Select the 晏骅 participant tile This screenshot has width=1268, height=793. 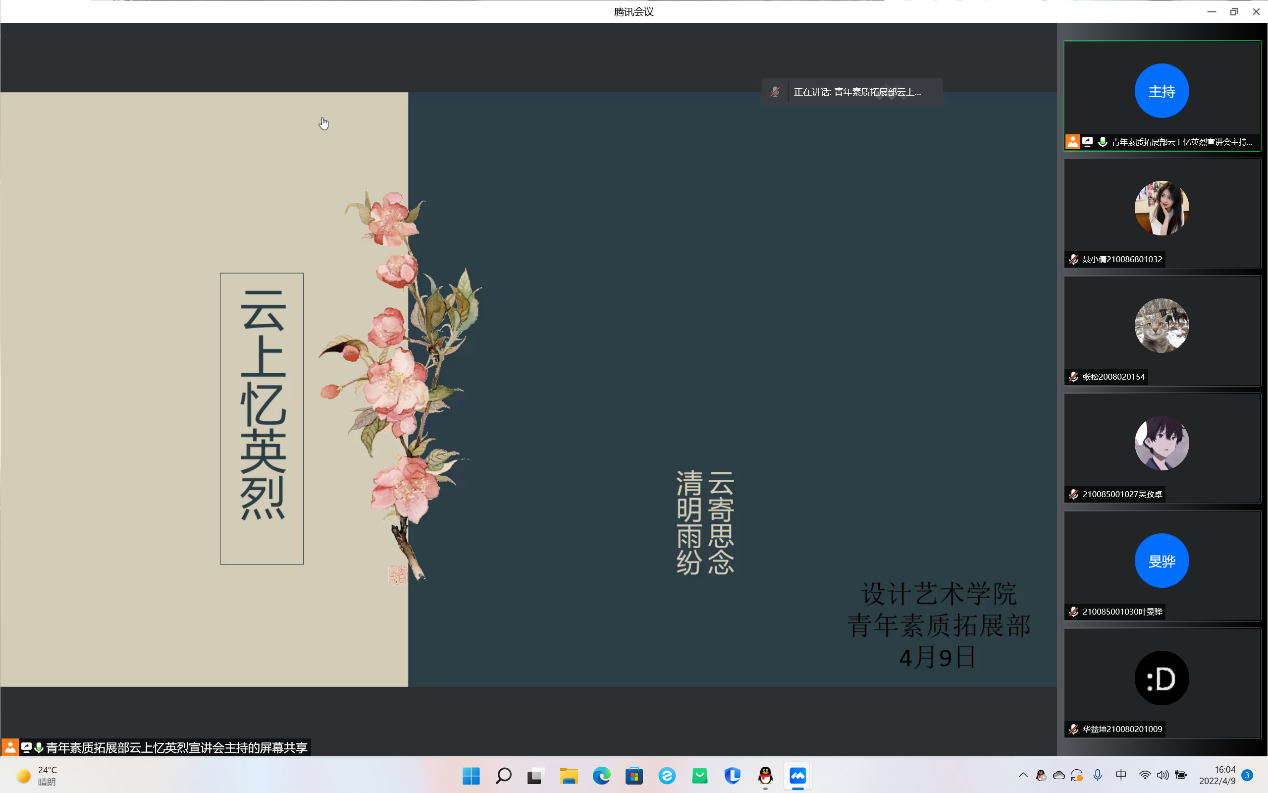[1161, 565]
